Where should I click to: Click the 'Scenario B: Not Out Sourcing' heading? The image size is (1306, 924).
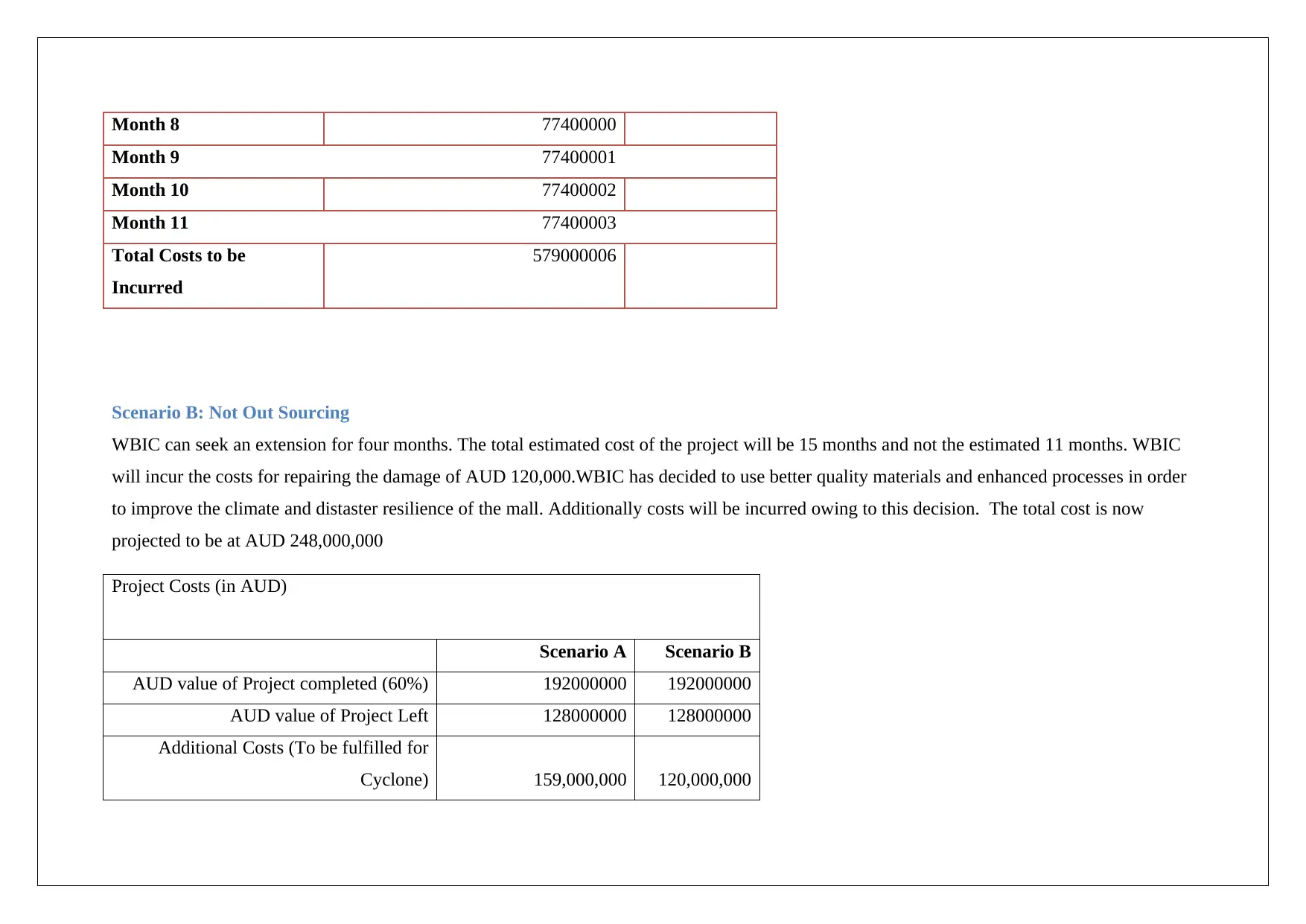(x=230, y=412)
